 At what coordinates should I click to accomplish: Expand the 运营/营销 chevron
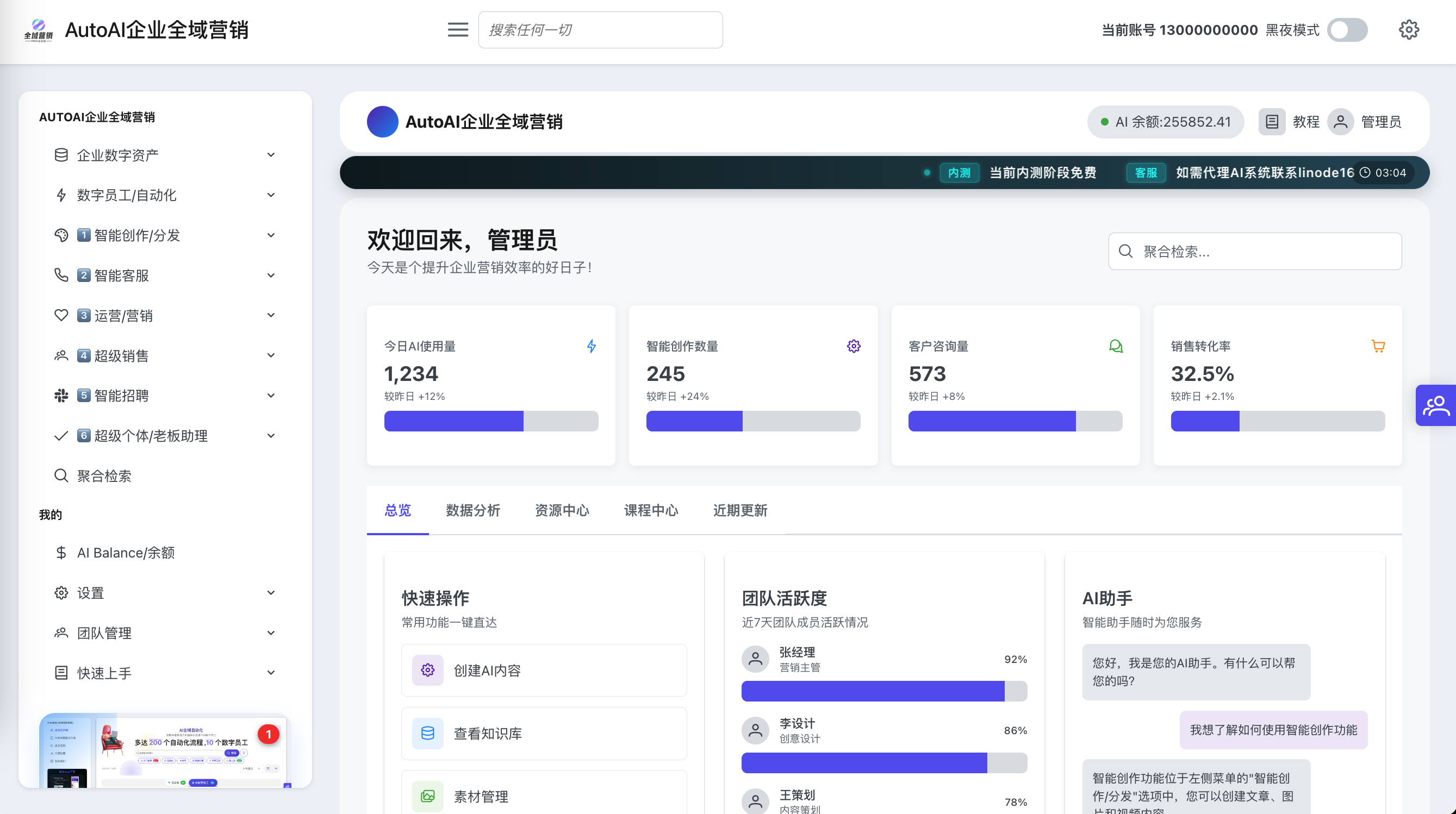point(271,315)
